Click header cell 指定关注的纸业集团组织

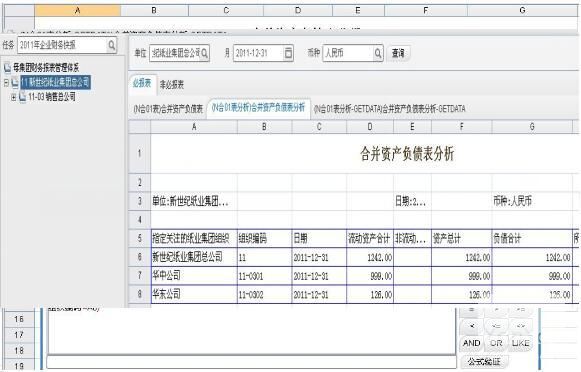coord(194,238)
